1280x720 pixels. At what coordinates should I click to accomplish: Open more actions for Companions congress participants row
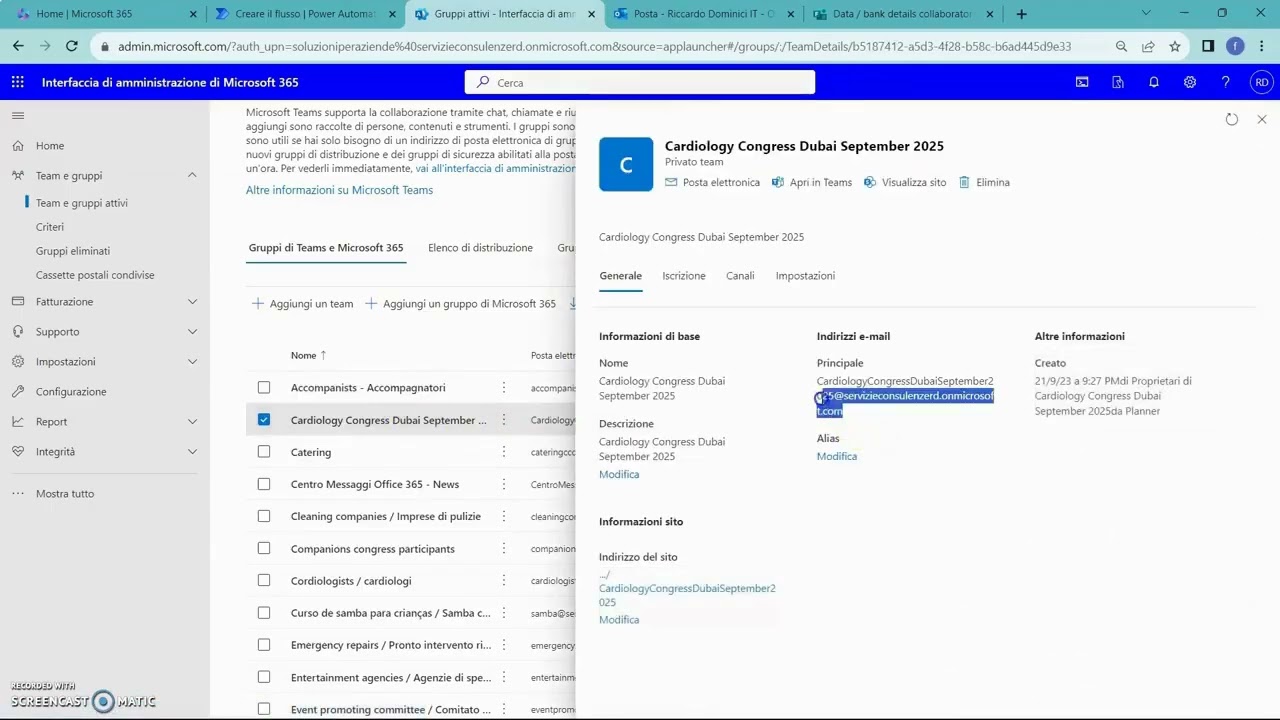504,548
